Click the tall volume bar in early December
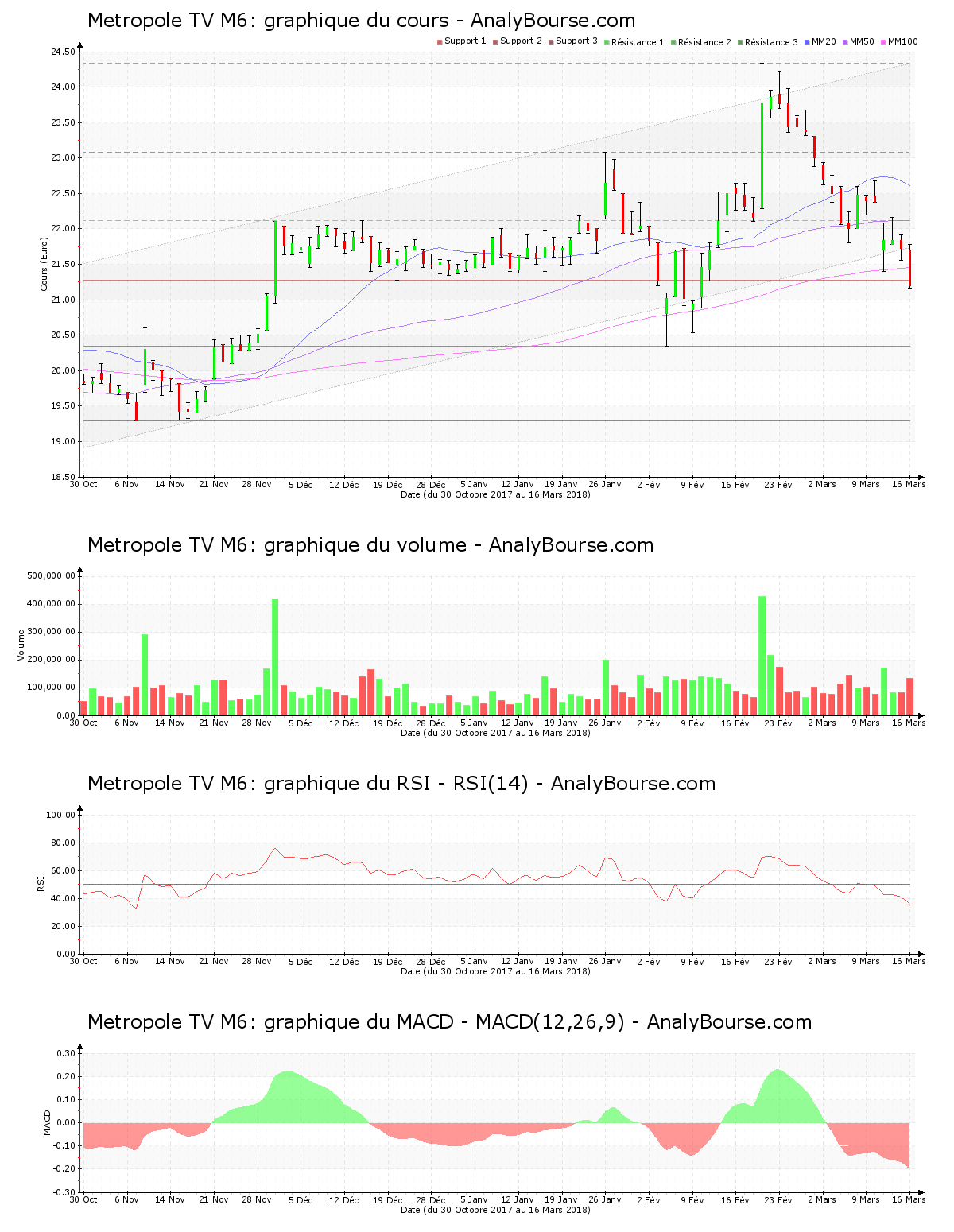The image size is (954, 1232). (275, 657)
